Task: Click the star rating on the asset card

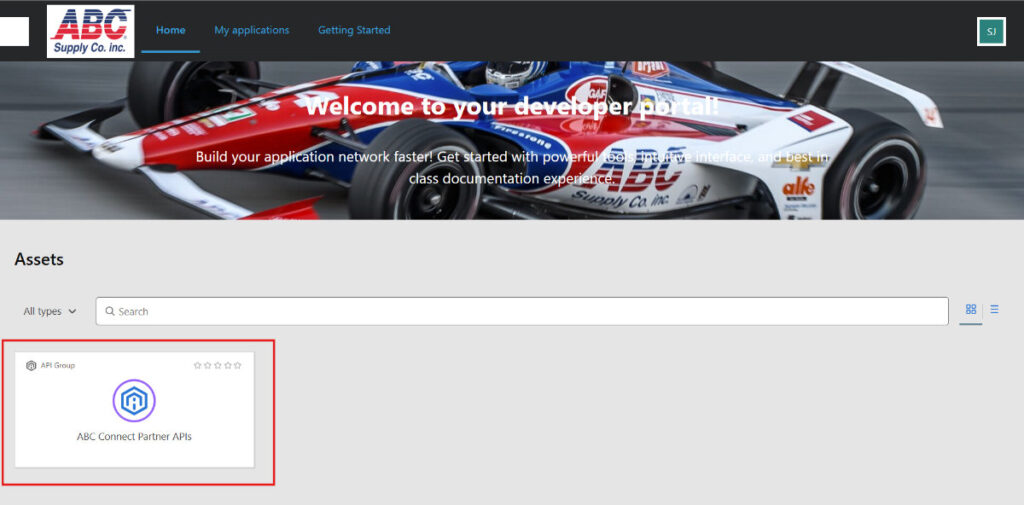Action: [217, 365]
